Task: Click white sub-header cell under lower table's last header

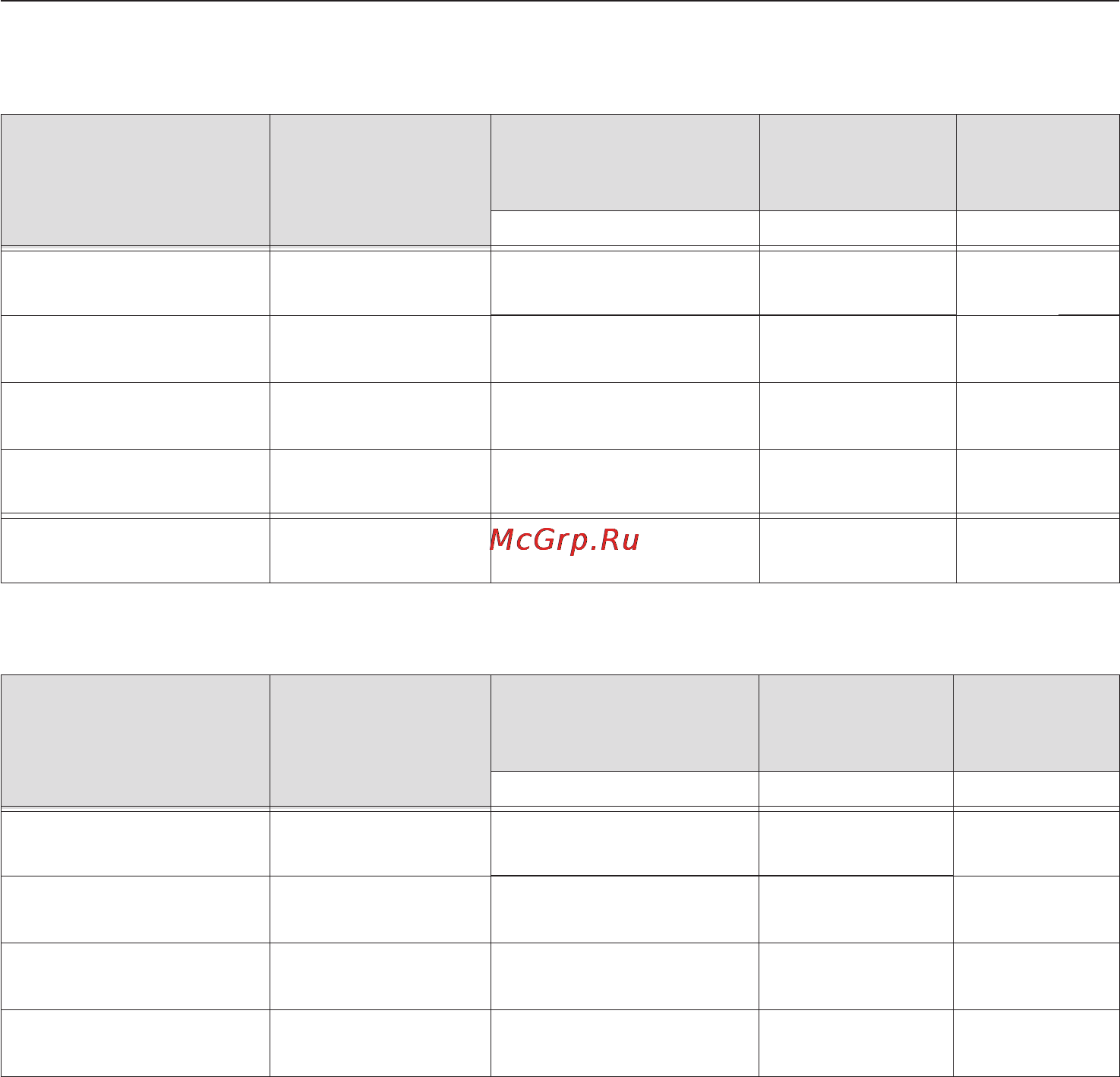Action: pyautogui.click(x=1036, y=788)
